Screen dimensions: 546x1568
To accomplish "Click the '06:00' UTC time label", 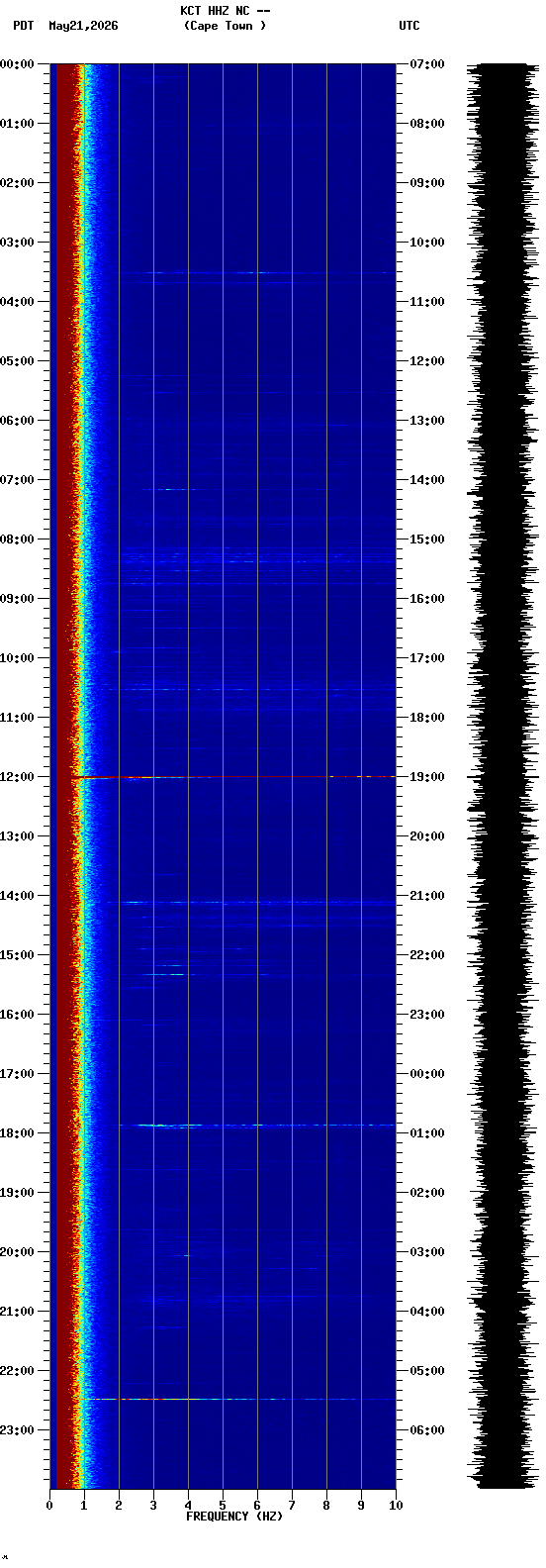I will click(x=427, y=1430).
